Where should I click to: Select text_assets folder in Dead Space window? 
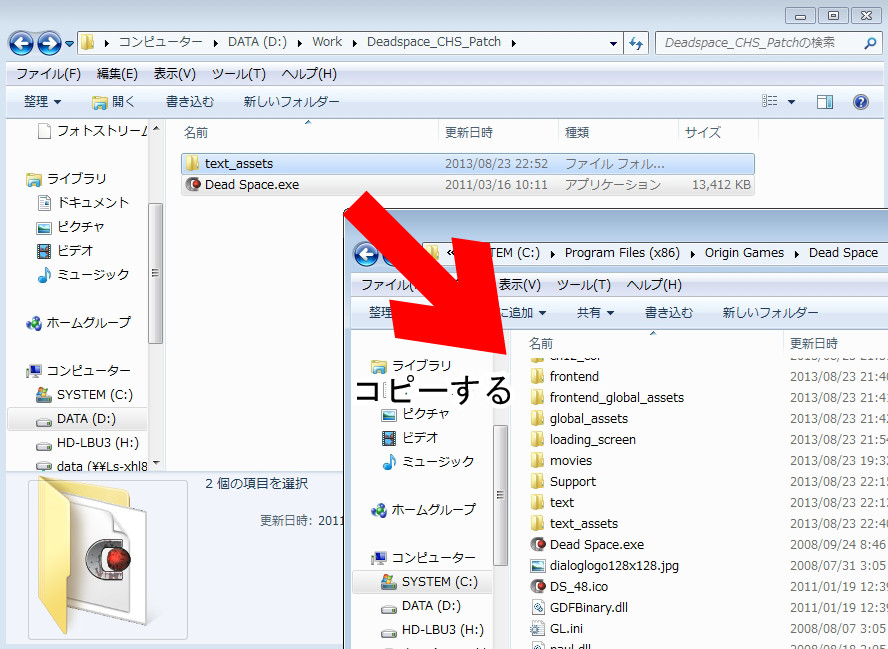(x=575, y=523)
